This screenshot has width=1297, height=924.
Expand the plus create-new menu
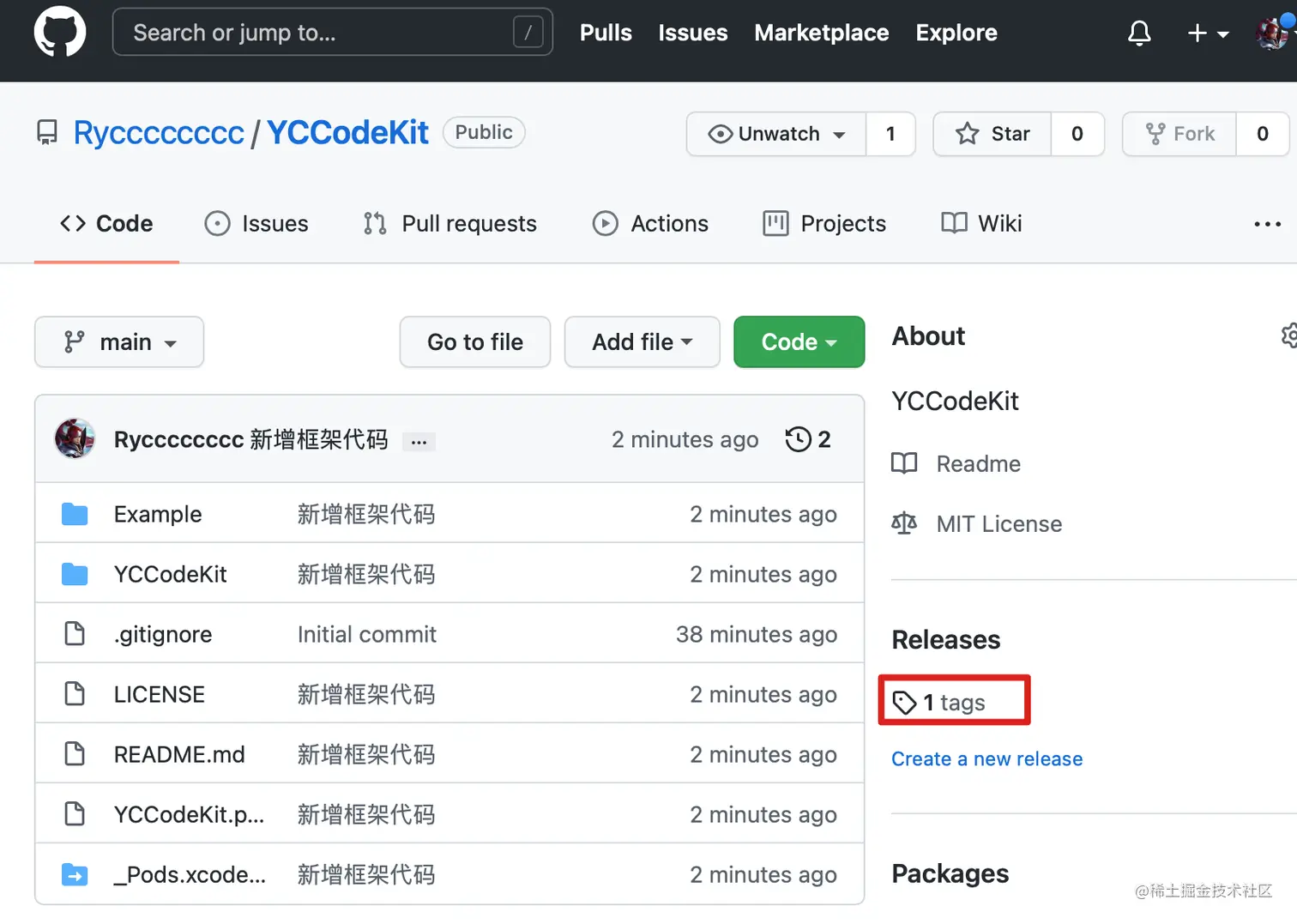tap(1208, 33)
